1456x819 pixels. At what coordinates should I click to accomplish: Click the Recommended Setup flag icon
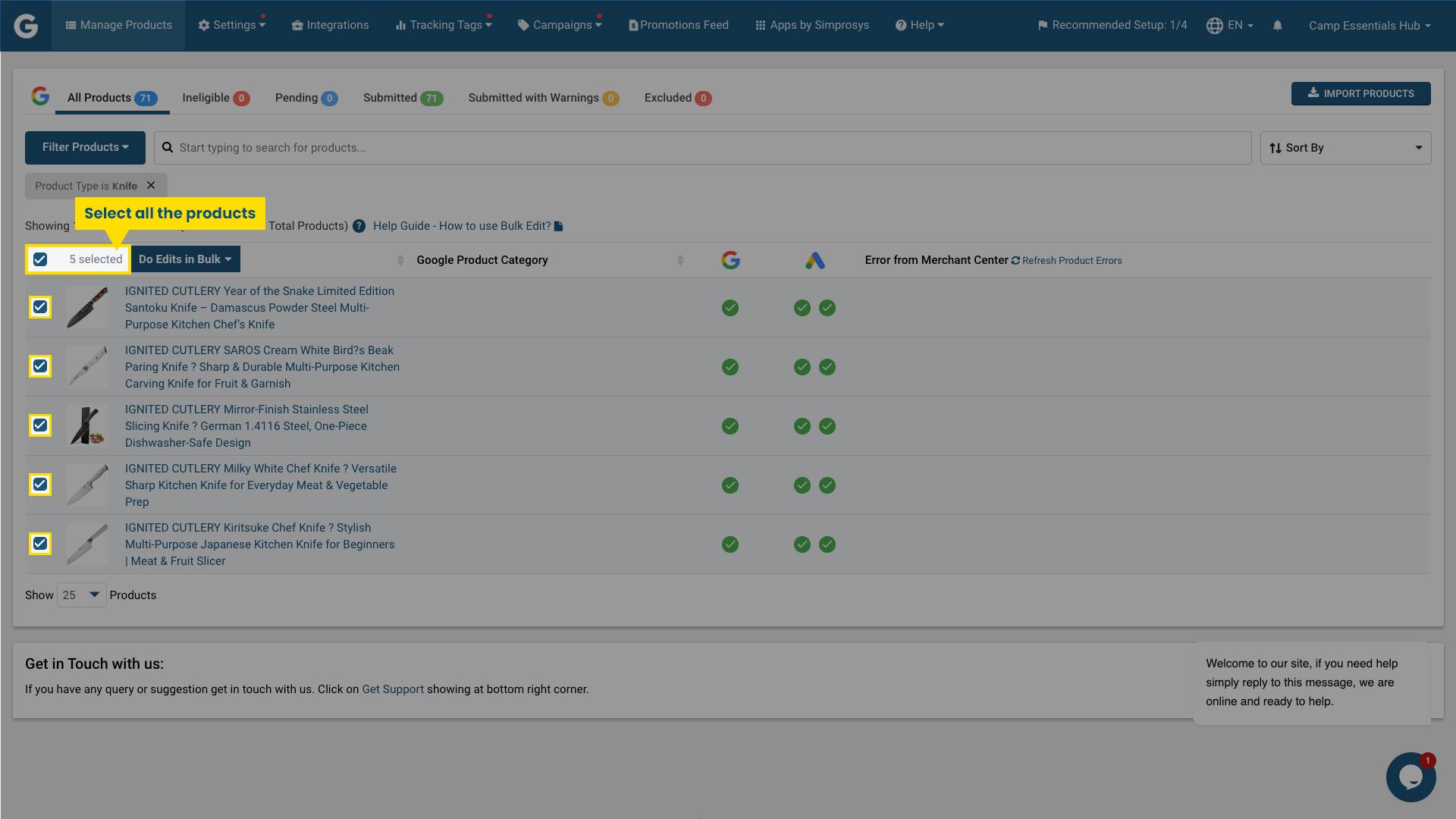click(x=1042, y=24)
